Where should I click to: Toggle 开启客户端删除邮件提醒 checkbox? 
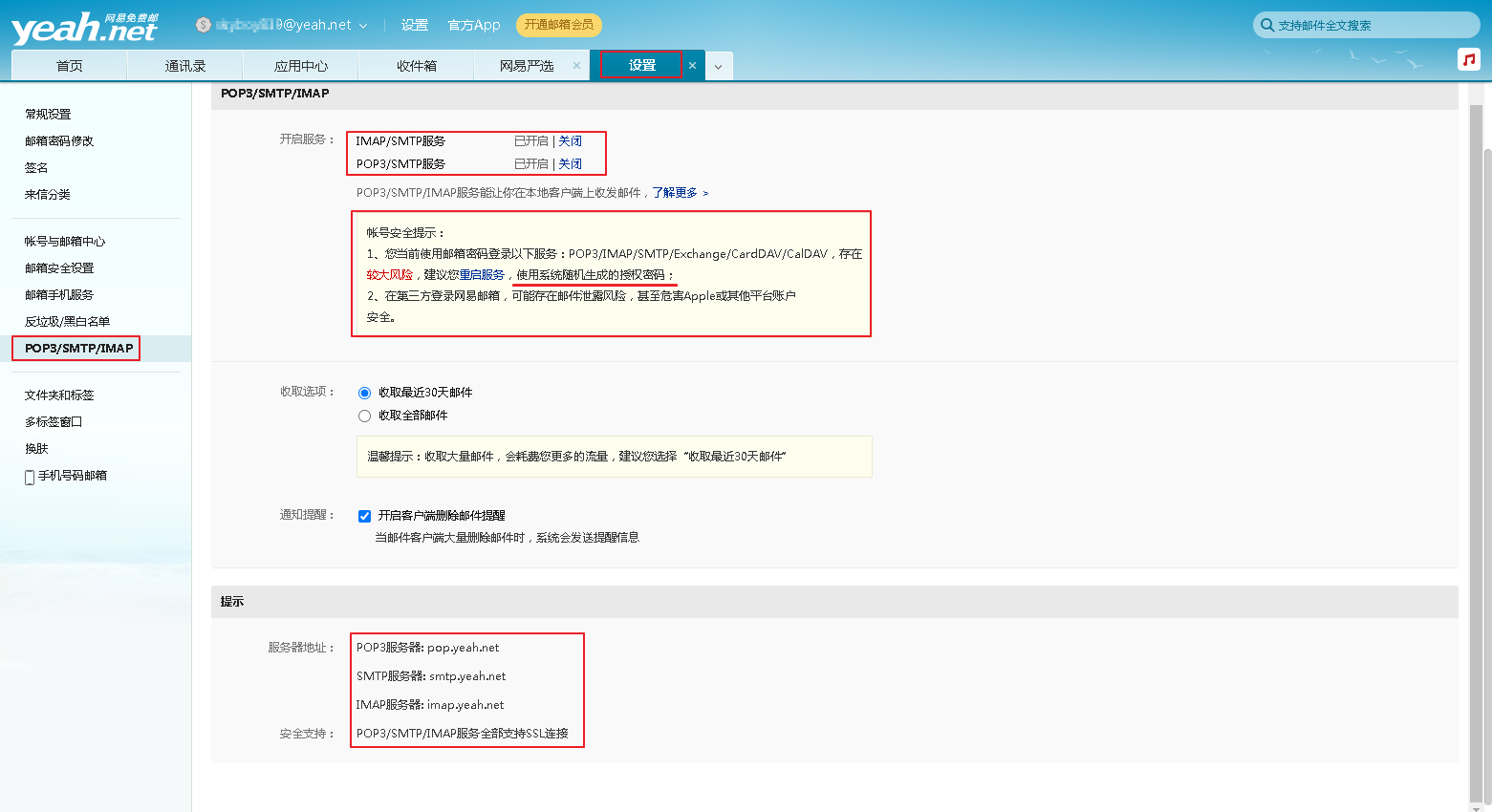pos(364,516)
